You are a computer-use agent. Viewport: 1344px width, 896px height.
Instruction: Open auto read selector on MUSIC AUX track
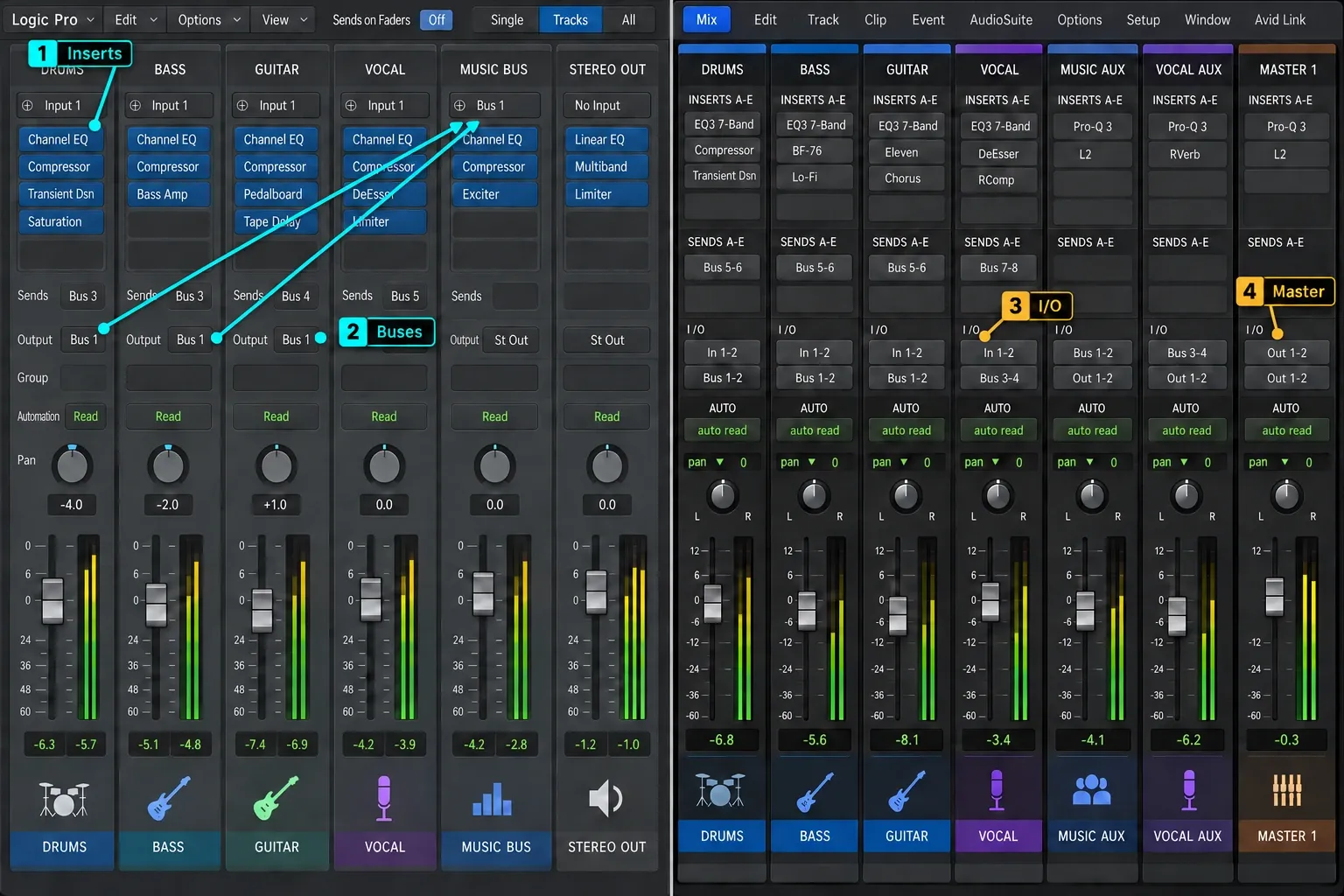pos(1092,430)
